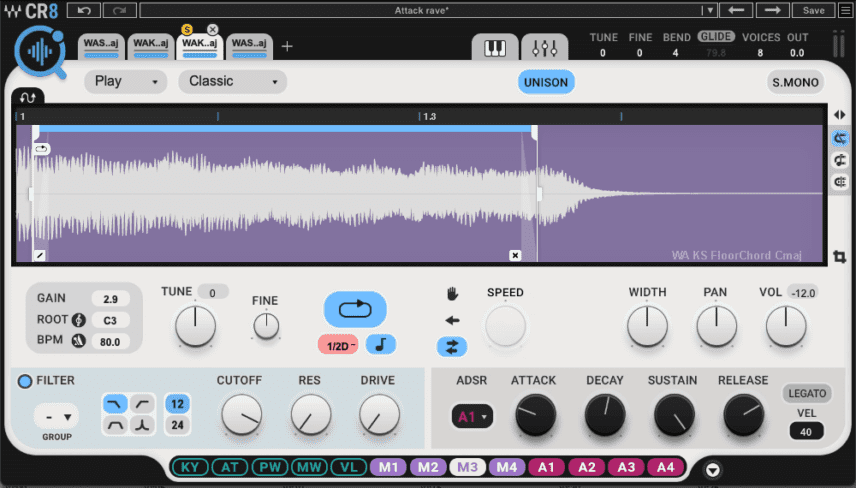Select notch filter shape

coord(142,425)
